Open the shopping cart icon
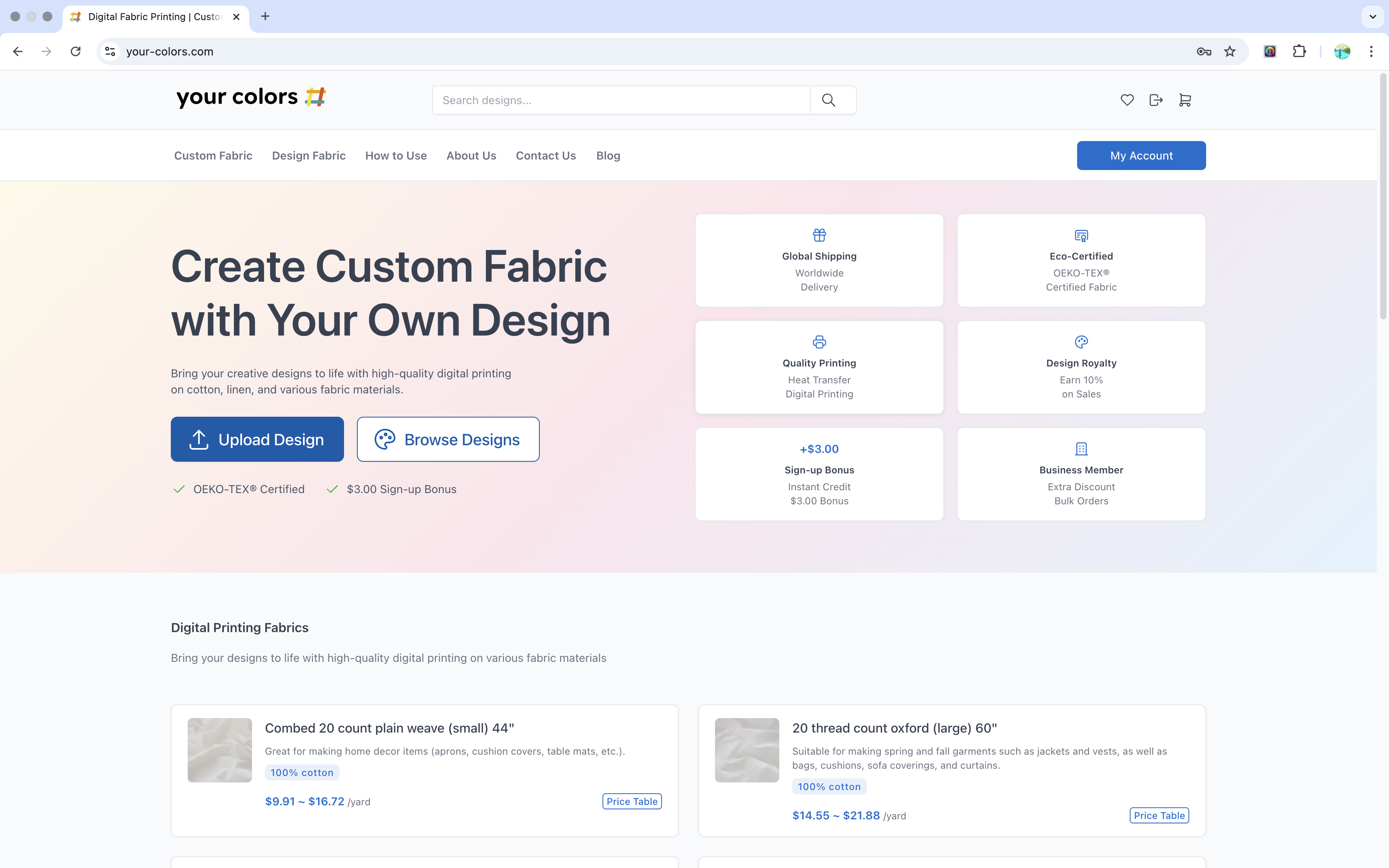The width and height of the screenshot is (1389, 868). [1185, 100]
